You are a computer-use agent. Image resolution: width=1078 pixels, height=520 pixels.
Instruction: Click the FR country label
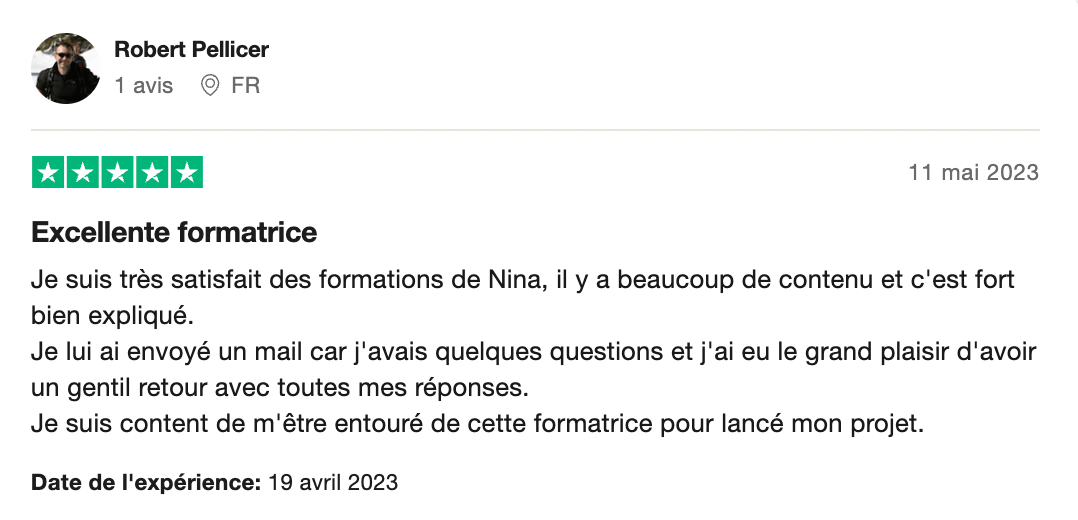(x=245, y=86)
